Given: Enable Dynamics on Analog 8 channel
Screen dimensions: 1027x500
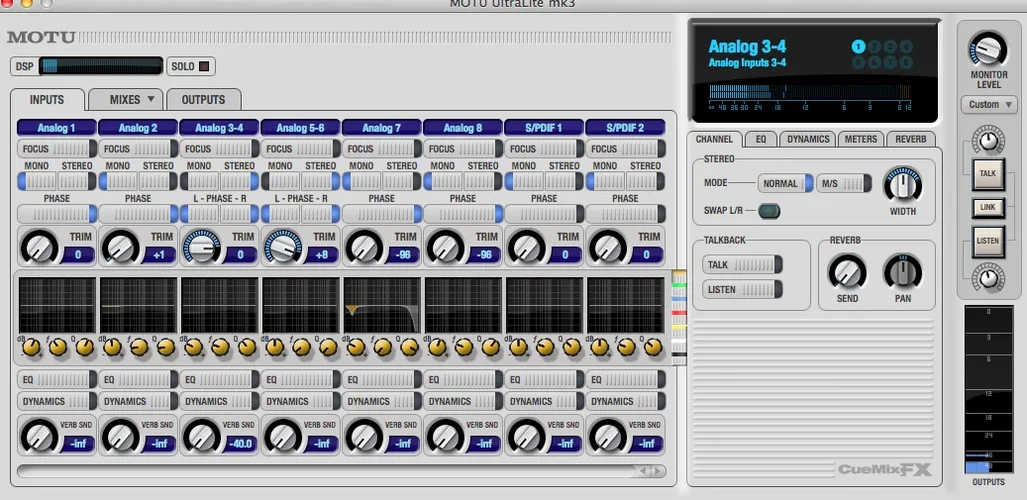Looking at the screenshot, I should pos(463,401).
